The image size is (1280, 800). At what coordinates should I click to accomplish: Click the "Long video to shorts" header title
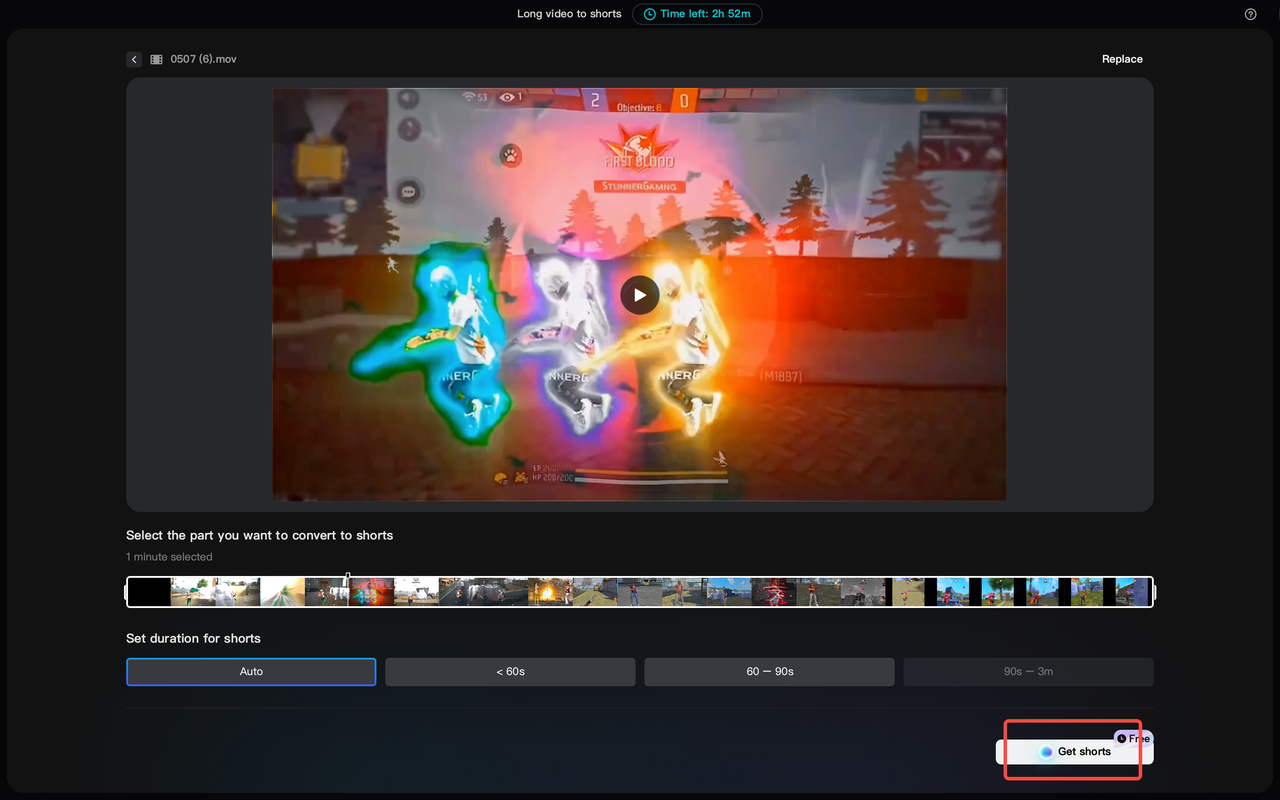point(568,14)
